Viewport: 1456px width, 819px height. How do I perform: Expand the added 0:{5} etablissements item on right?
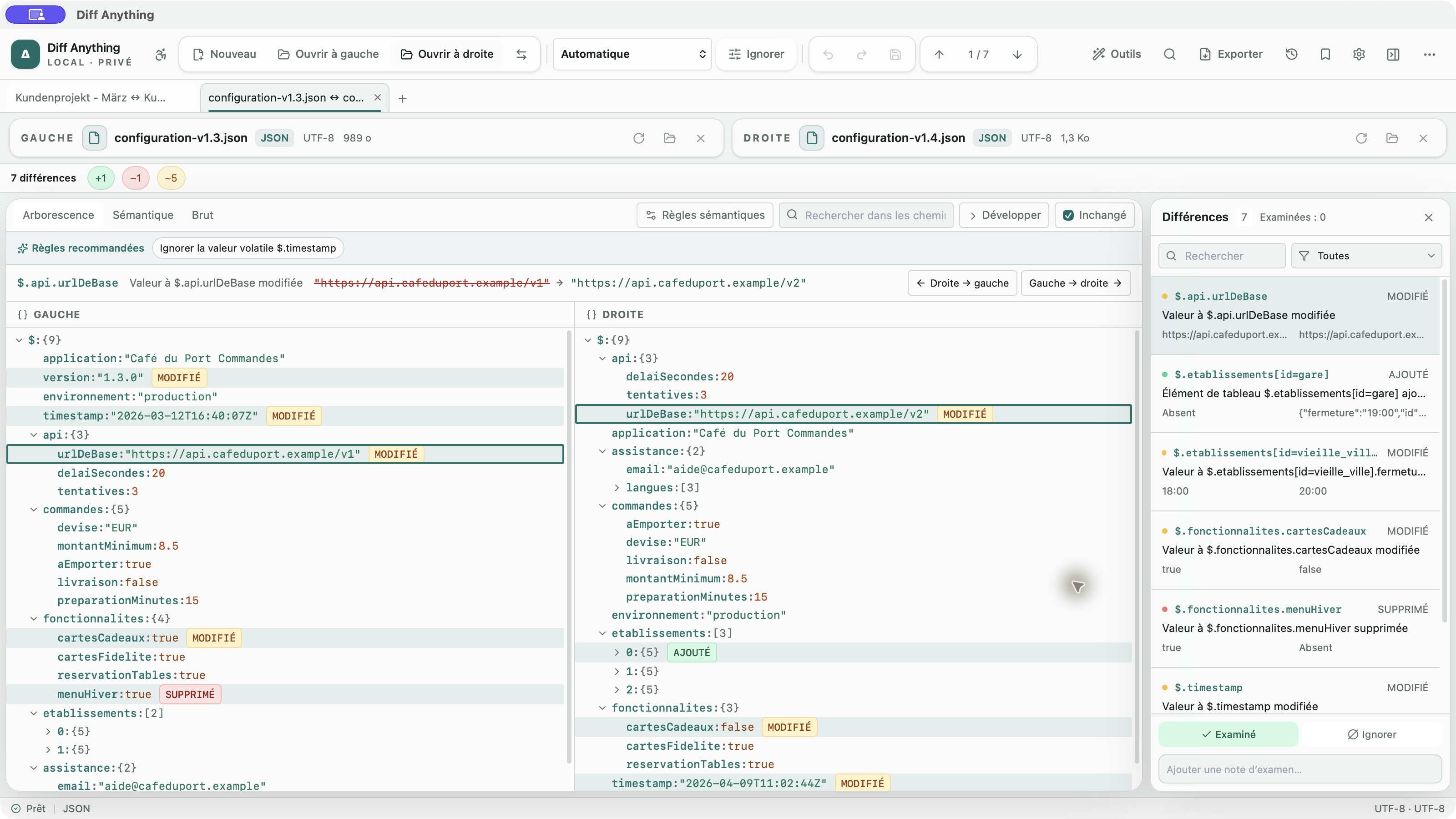pyautogui.click(x=617, y=652)
